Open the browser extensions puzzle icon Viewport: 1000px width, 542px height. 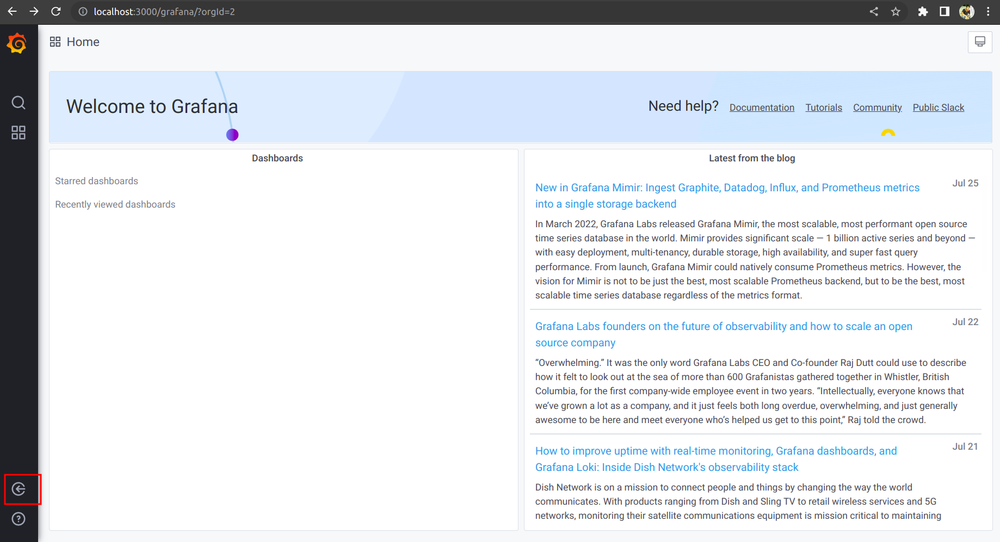click(923, 12)
